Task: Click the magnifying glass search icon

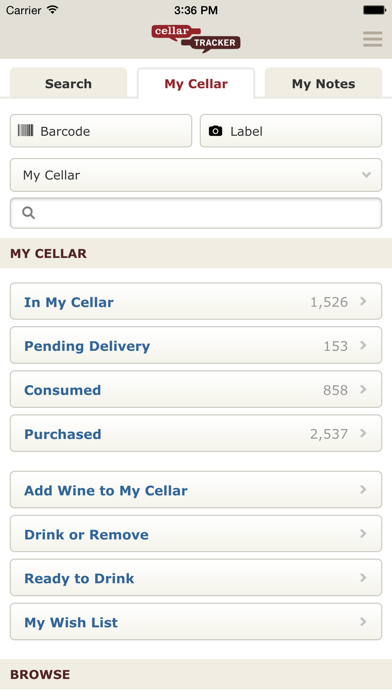Action: click(29, 213)
